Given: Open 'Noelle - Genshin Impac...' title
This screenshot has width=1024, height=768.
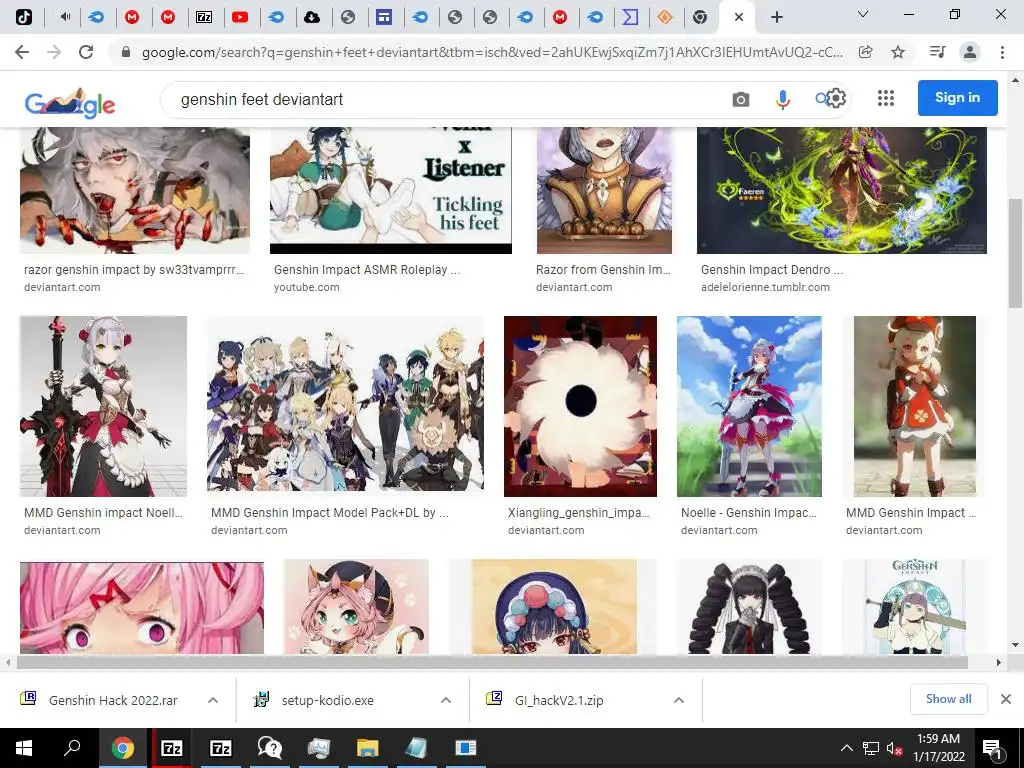Looking at the screenshot, I should 748,513.
